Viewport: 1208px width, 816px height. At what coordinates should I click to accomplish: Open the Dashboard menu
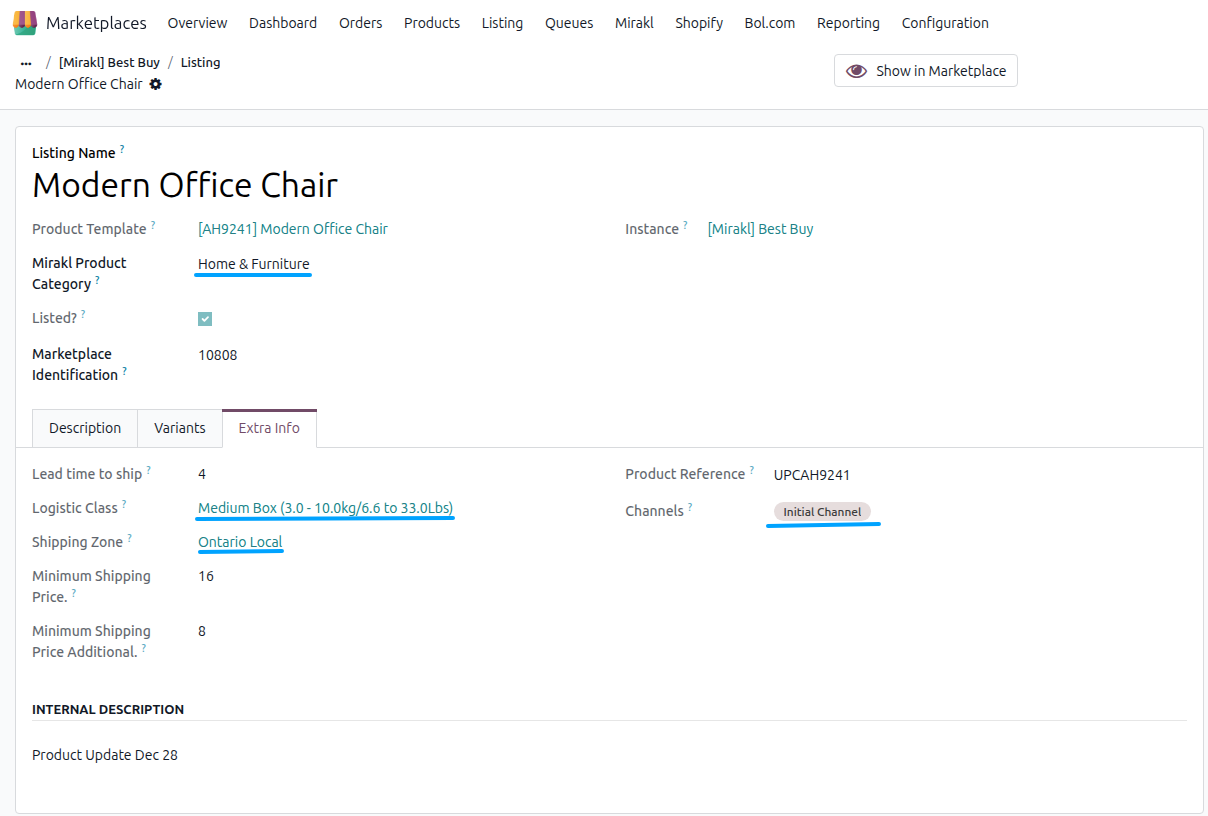[x=283, y=22]
